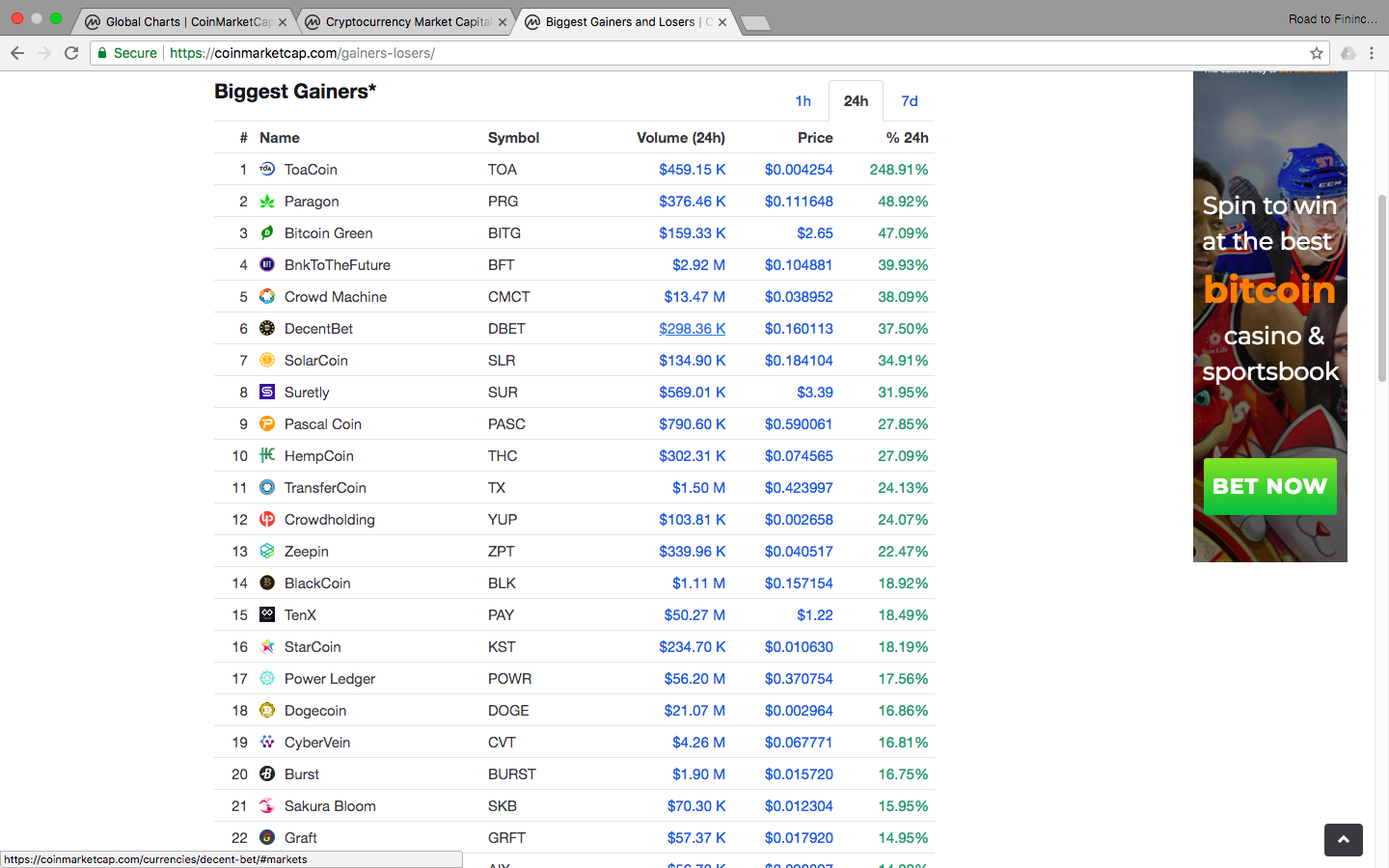Image resolution: width=1389 pixels, height=868 pixels.
Task: Click the BlackCoin logo icon
Action: (x=267, y=583)
